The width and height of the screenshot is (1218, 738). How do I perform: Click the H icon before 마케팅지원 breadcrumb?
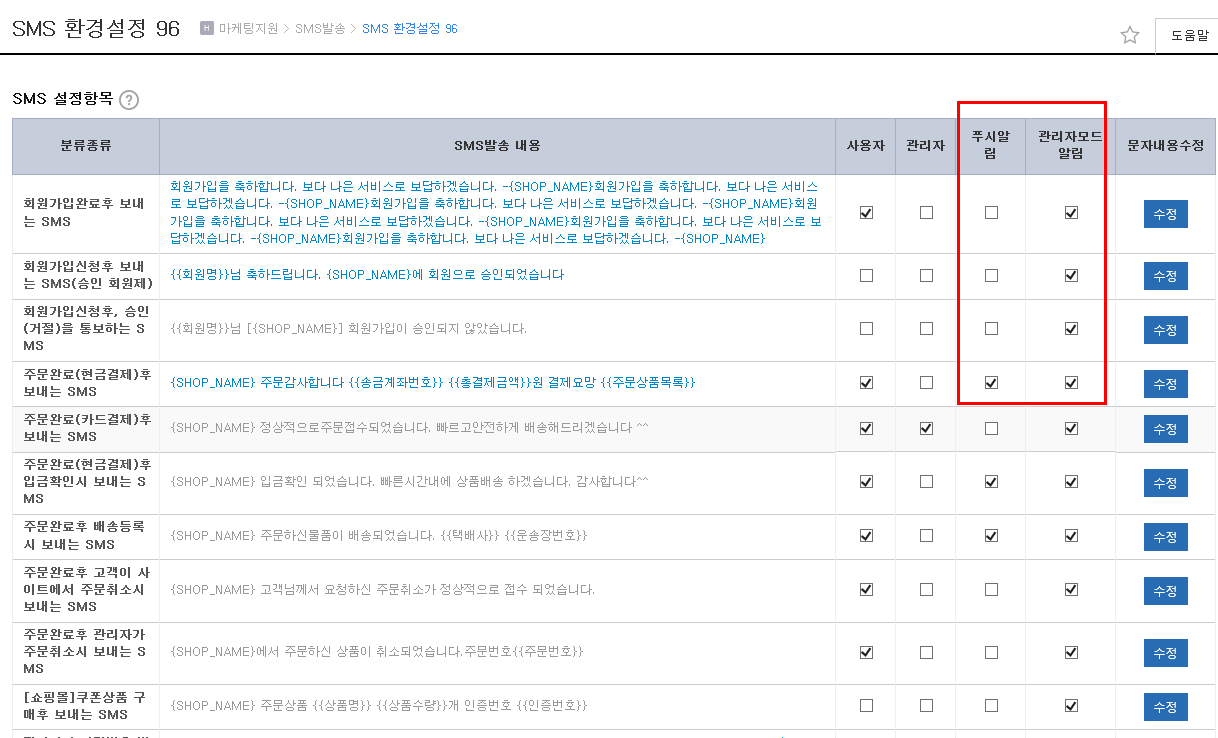207,29
